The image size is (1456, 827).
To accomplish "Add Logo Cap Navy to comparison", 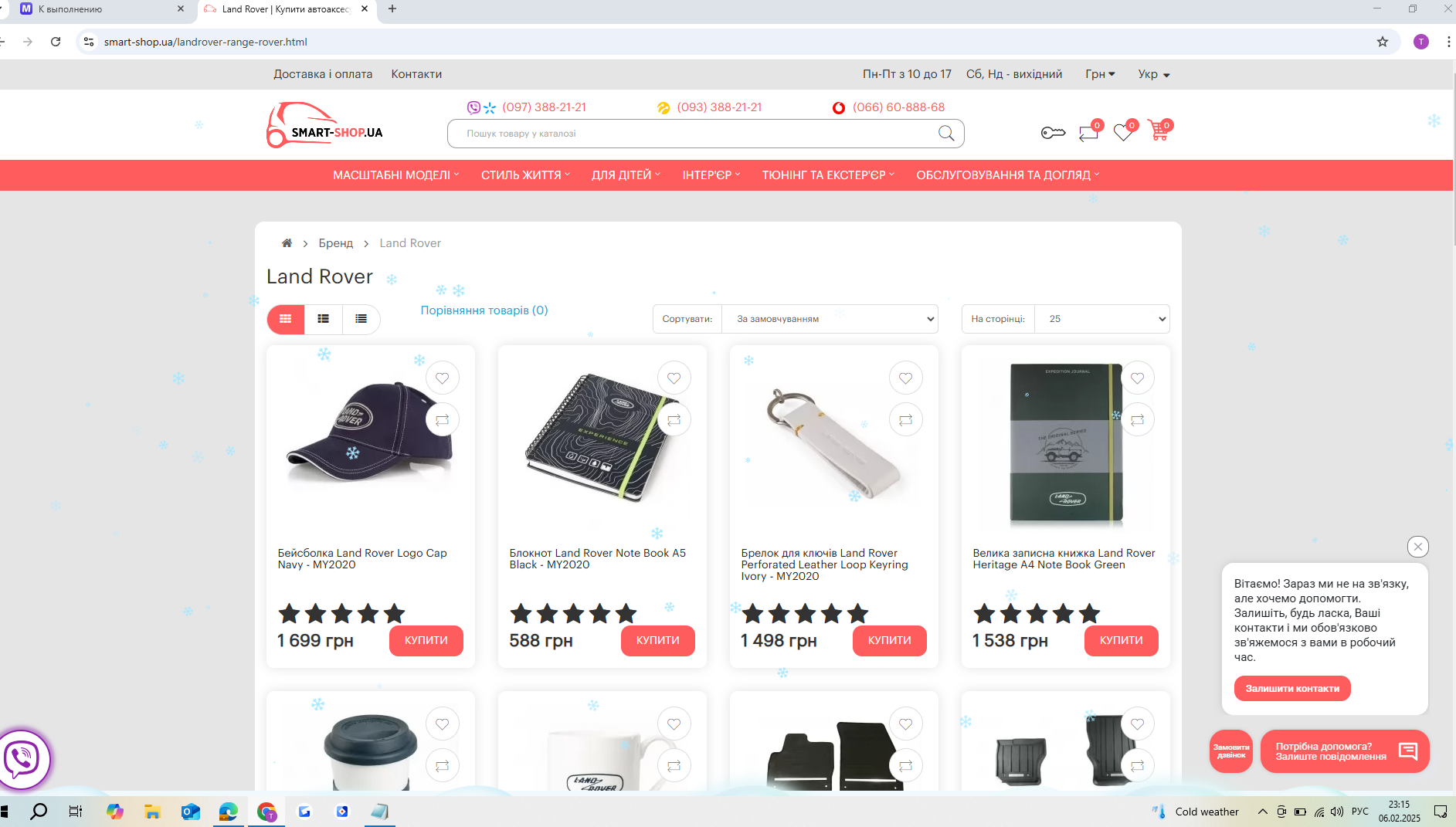I will coord(443,420).
